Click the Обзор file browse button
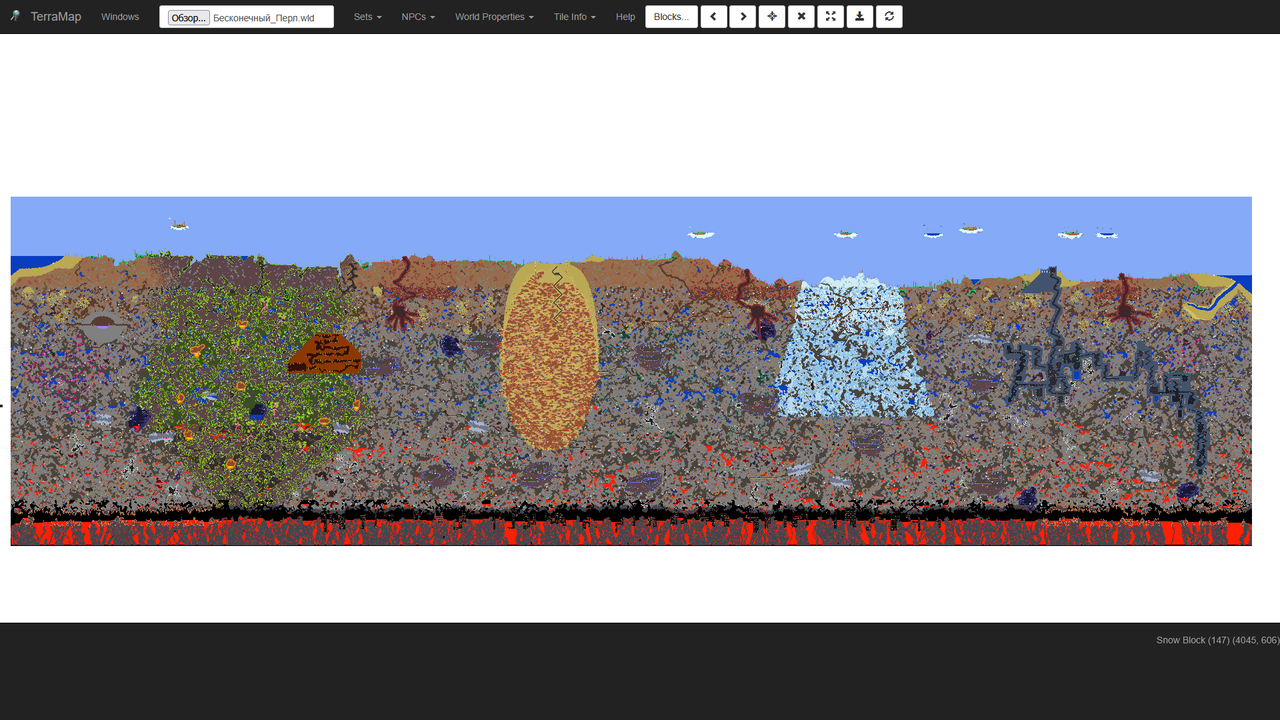Viewport: 1280px width, 720px height. (x=188, y=18)
